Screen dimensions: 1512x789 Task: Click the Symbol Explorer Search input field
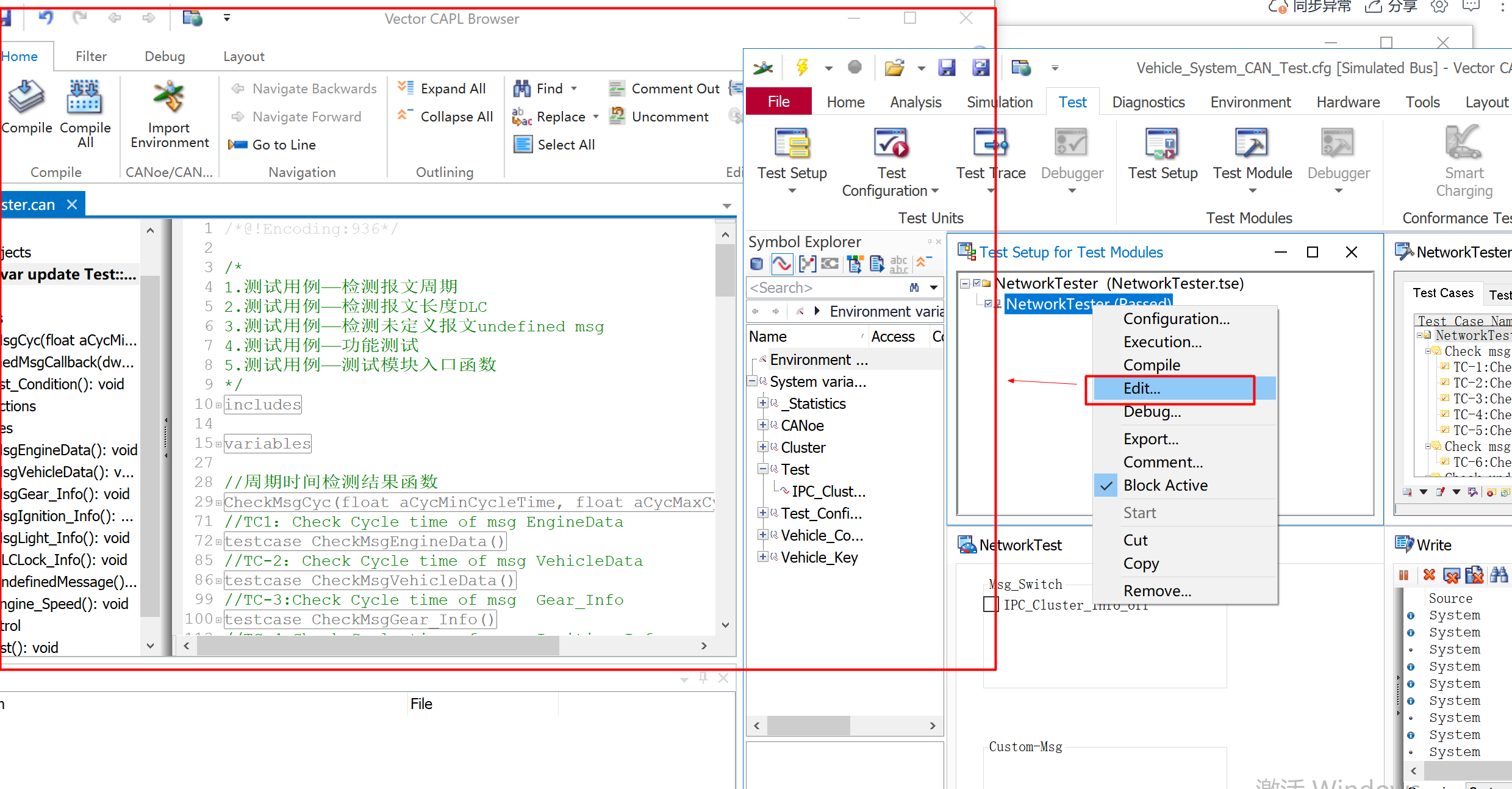826,287
